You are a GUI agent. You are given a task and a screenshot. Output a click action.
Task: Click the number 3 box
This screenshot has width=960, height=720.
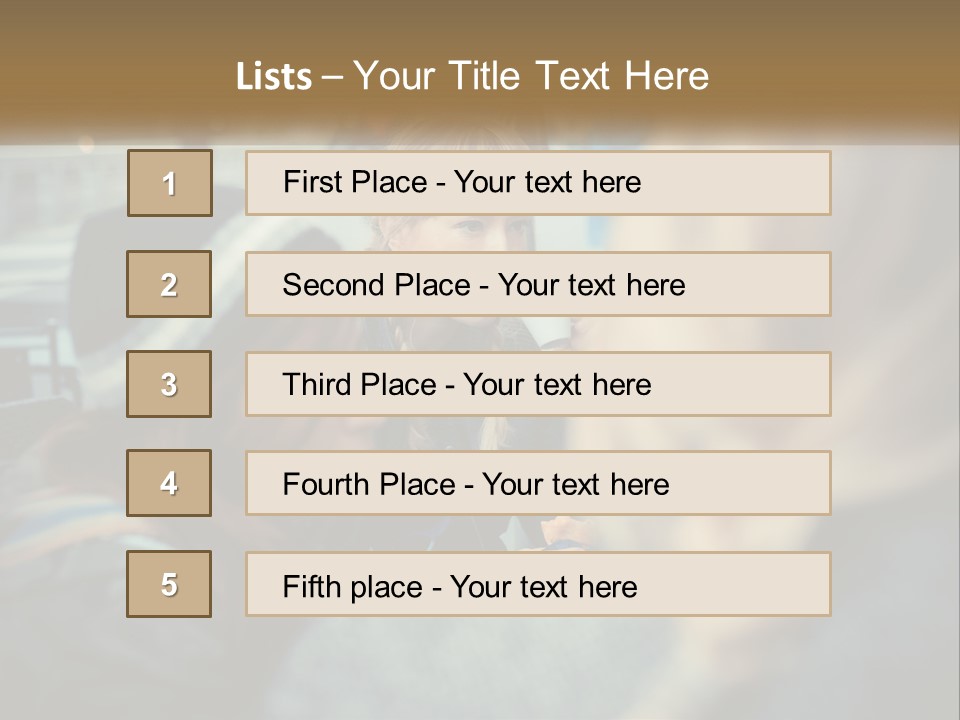tap(169, 384)
